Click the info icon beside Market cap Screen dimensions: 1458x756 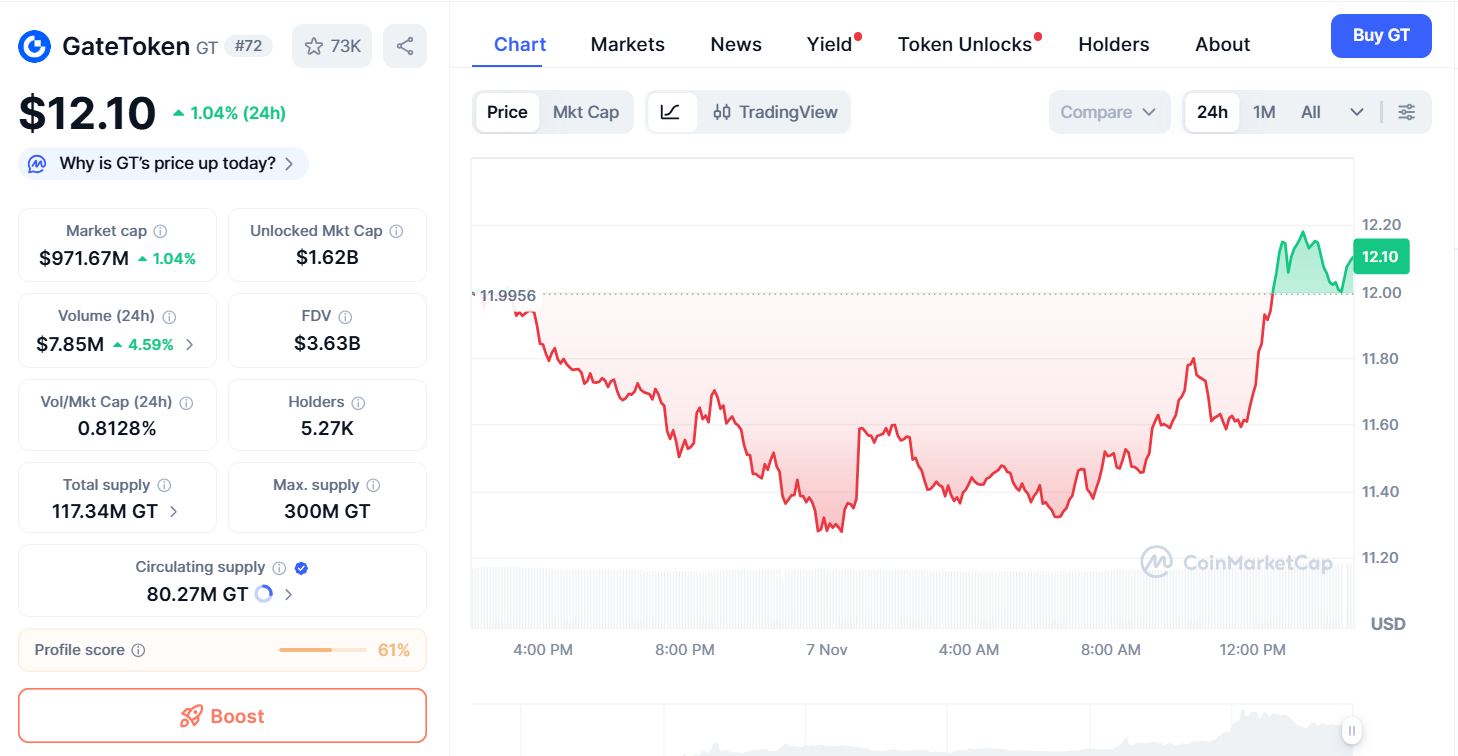162,230
